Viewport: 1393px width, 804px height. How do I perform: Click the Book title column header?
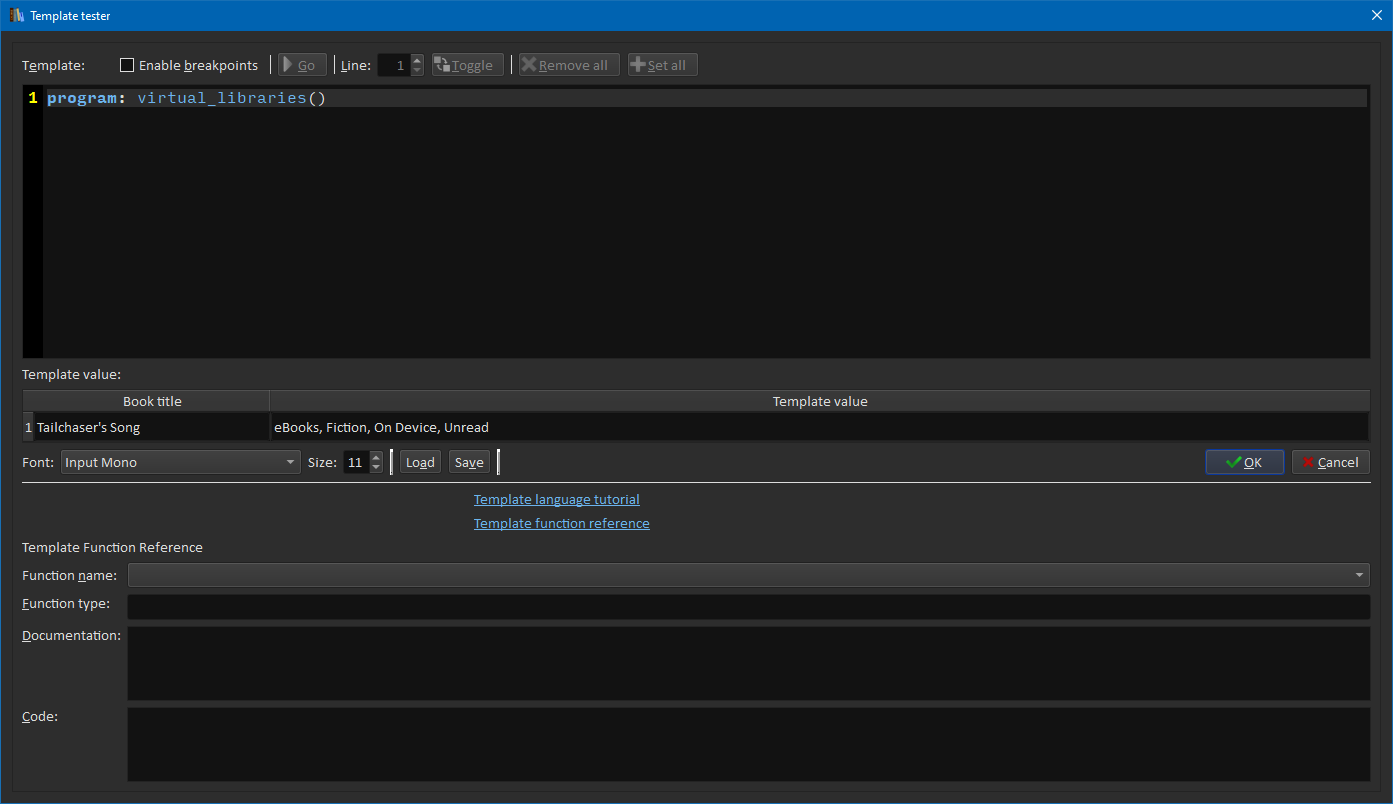152,401
